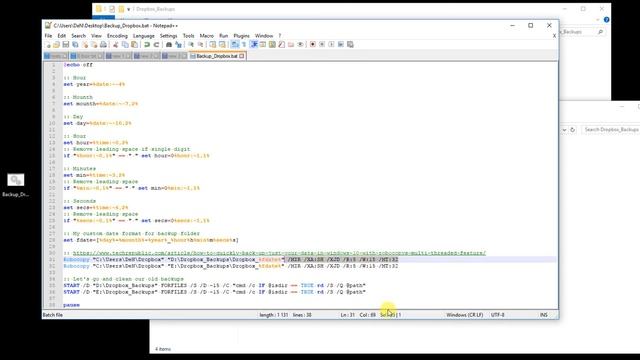Click UTF-8 encoding in the status bar

click(x=498, y=315)
